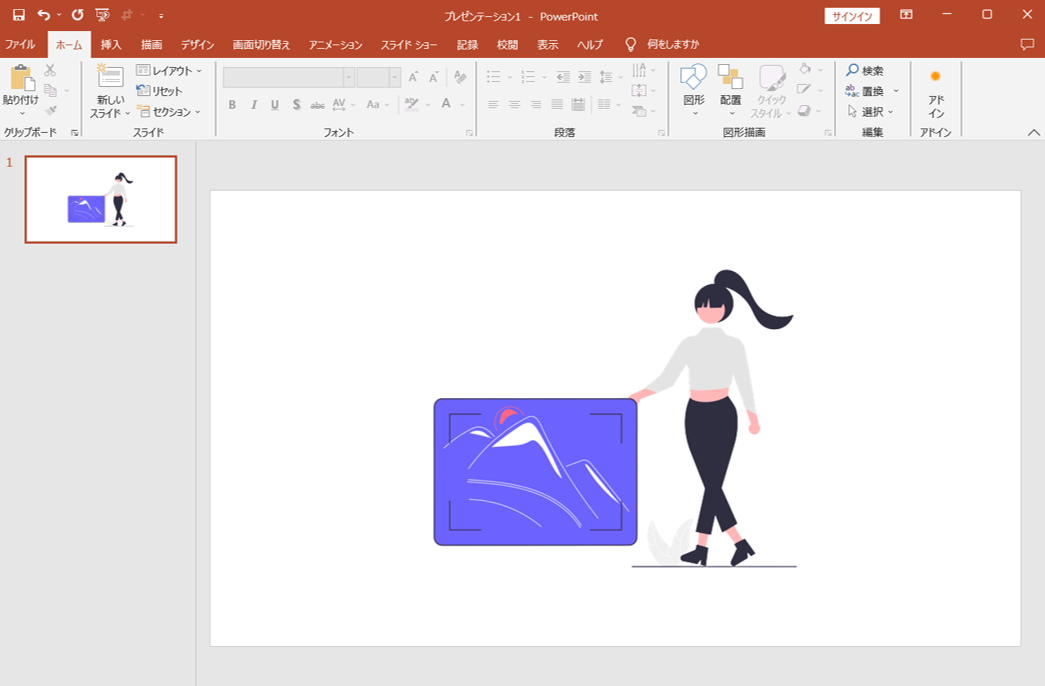Expand the セクション section dropdown
The image size is (1045, 686).
coord(169,112)
